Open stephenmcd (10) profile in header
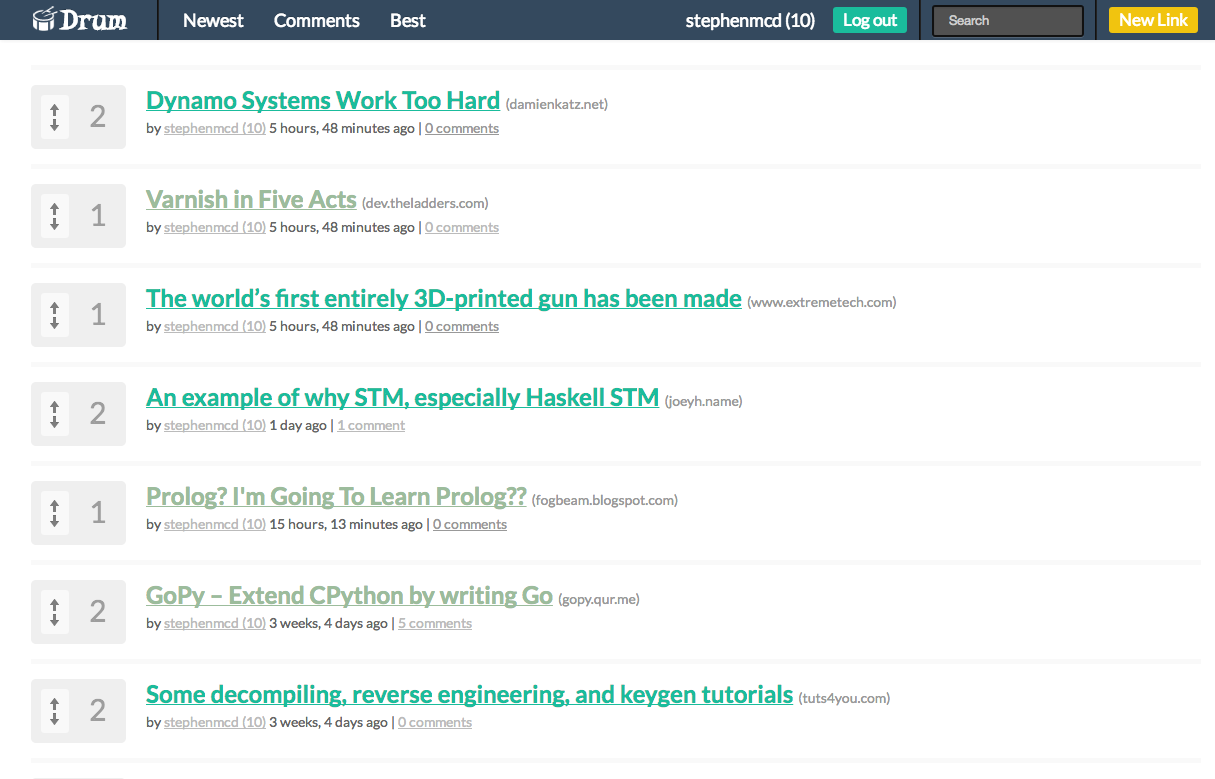The width and height of the screenshot is (1215, 779). tap(750, 20)
